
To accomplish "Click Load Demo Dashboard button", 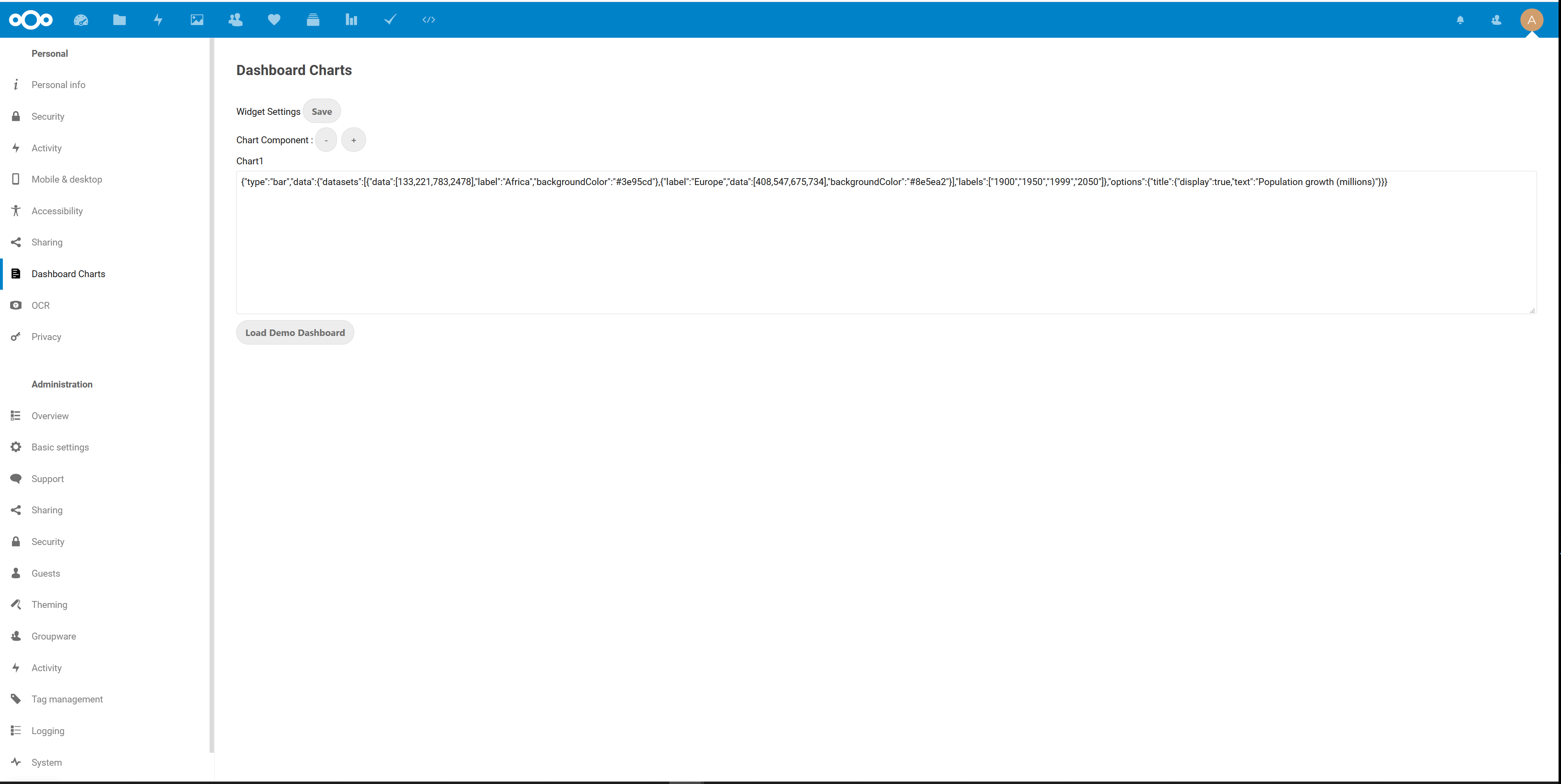I will tap(295, 333).
